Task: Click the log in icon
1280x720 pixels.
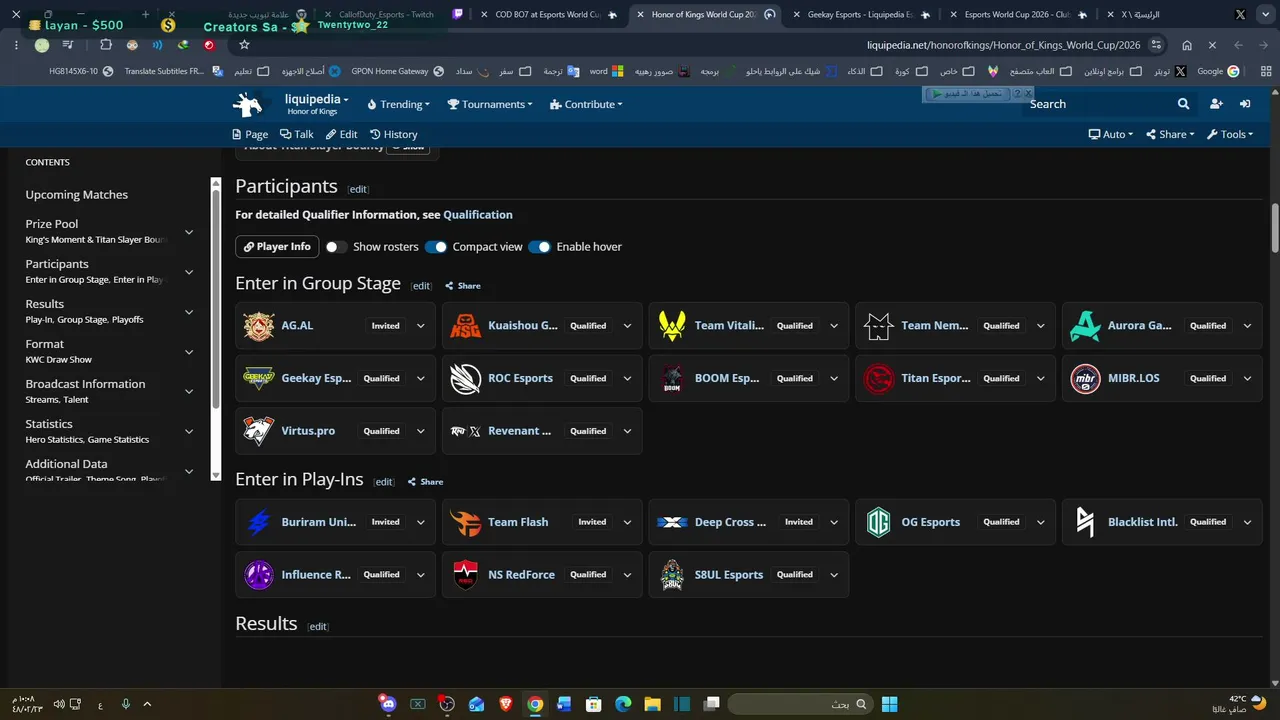Action: (x=1245, y=104)
